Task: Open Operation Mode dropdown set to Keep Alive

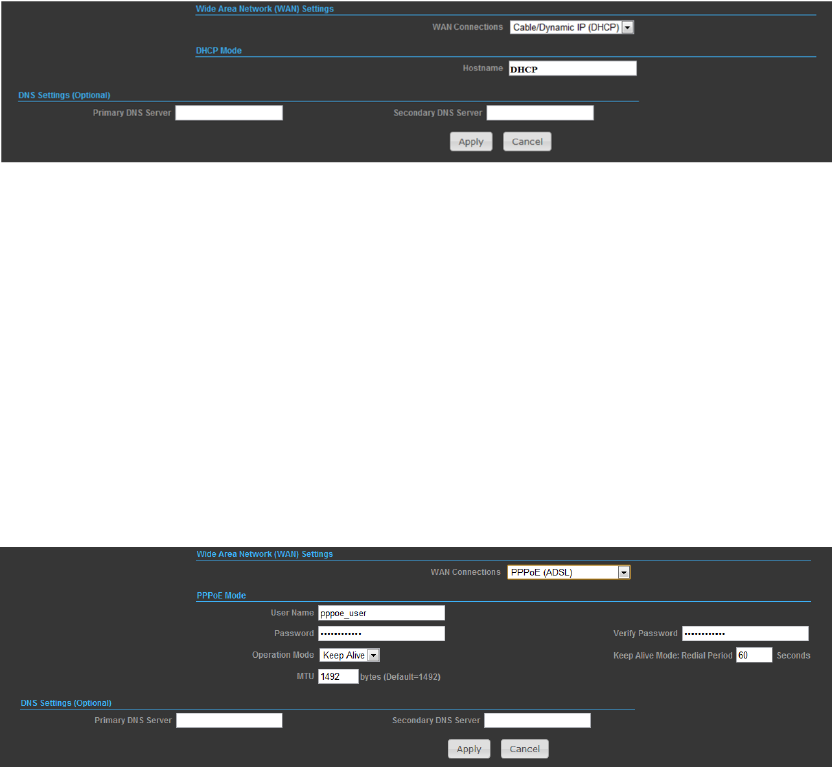Action: pos(349,655)
